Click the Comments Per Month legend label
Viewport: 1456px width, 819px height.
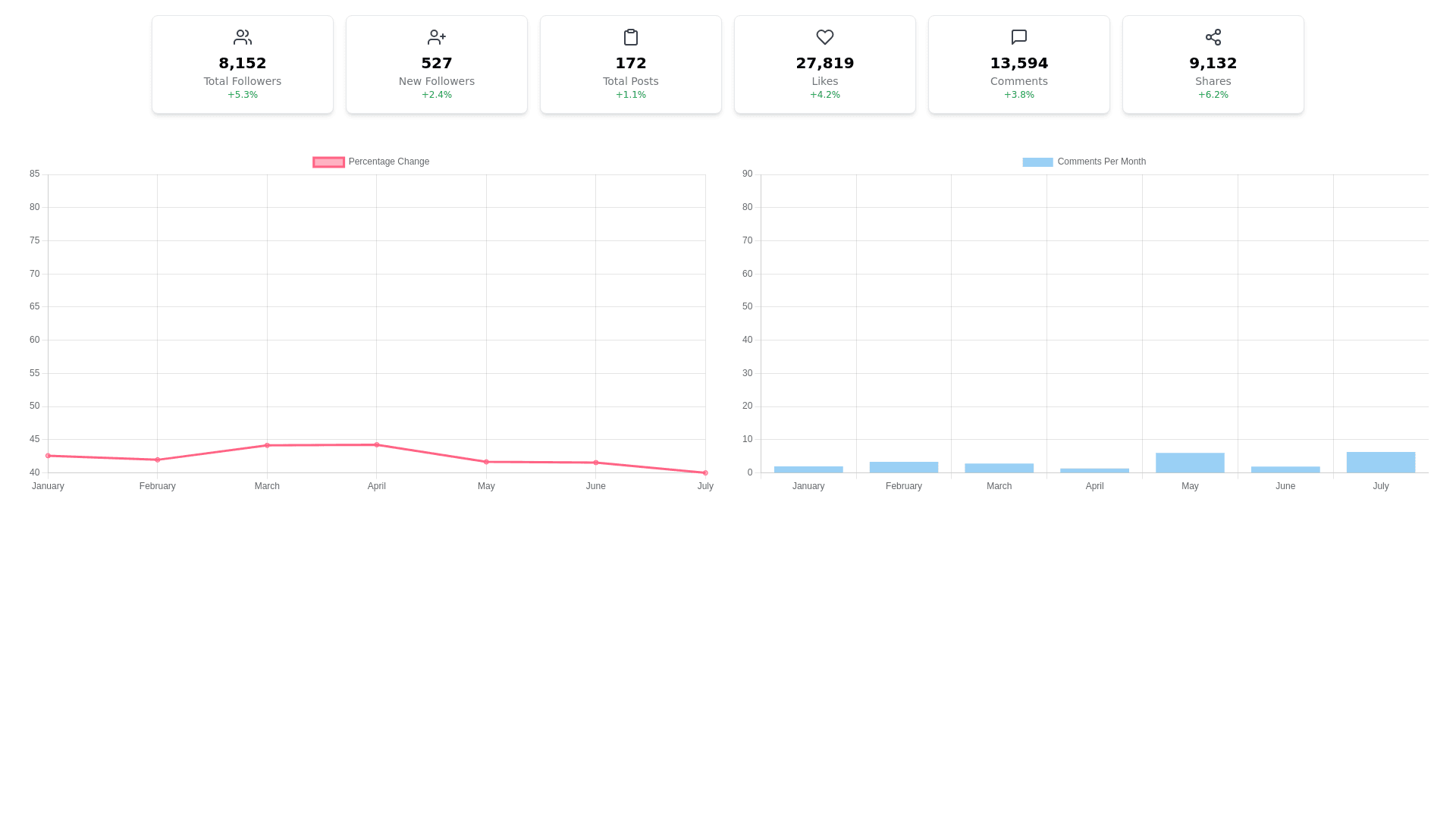(x=1101, y=162)
